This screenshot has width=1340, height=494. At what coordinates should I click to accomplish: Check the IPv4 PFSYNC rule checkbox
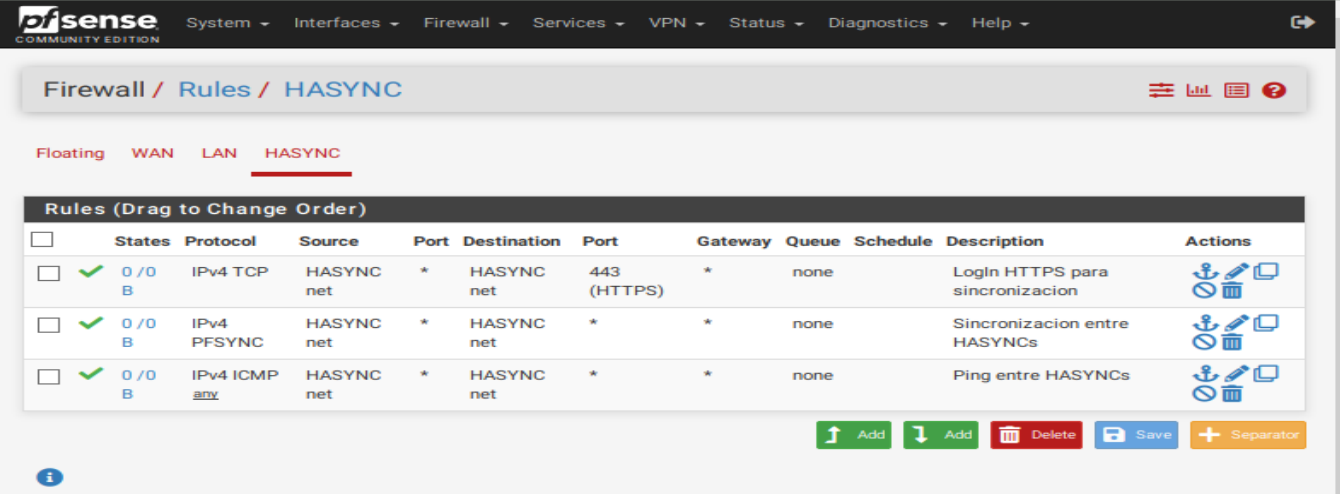tap(48, 325)
